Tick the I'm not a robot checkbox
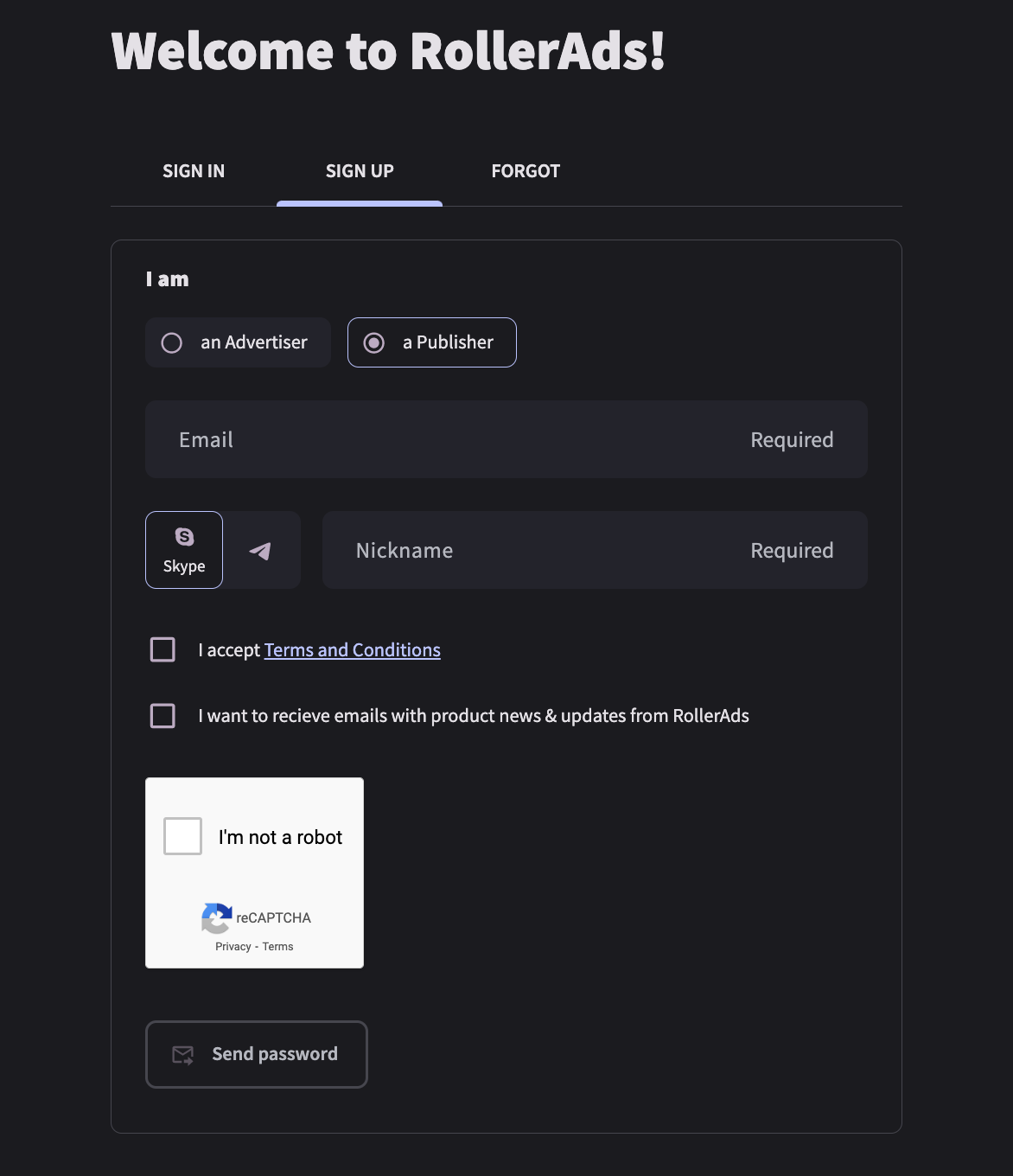The width and height of the screenshot is (1013, 1176). point(182,836)
